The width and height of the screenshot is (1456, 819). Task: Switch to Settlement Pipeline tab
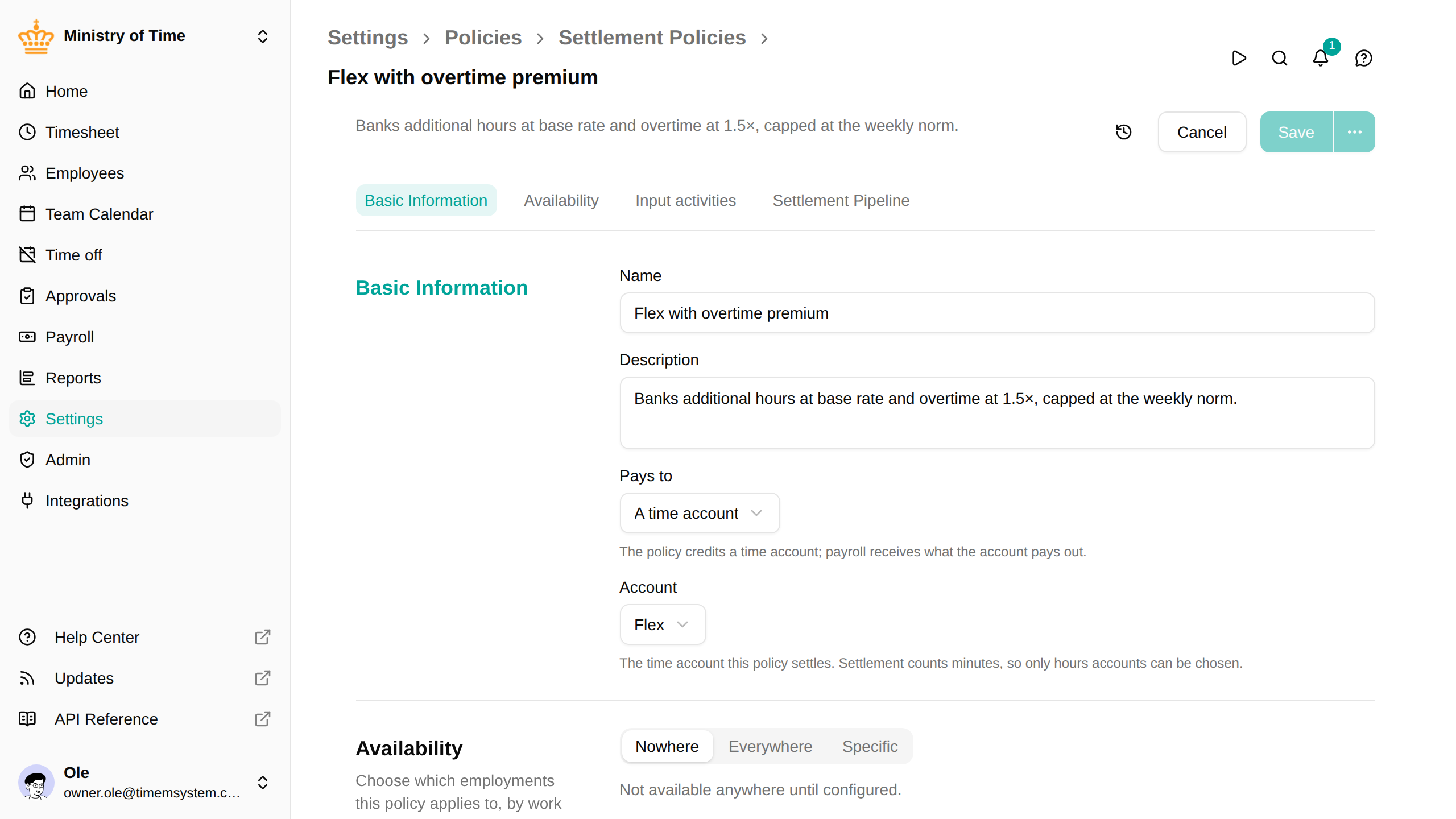tap(841, 200)
